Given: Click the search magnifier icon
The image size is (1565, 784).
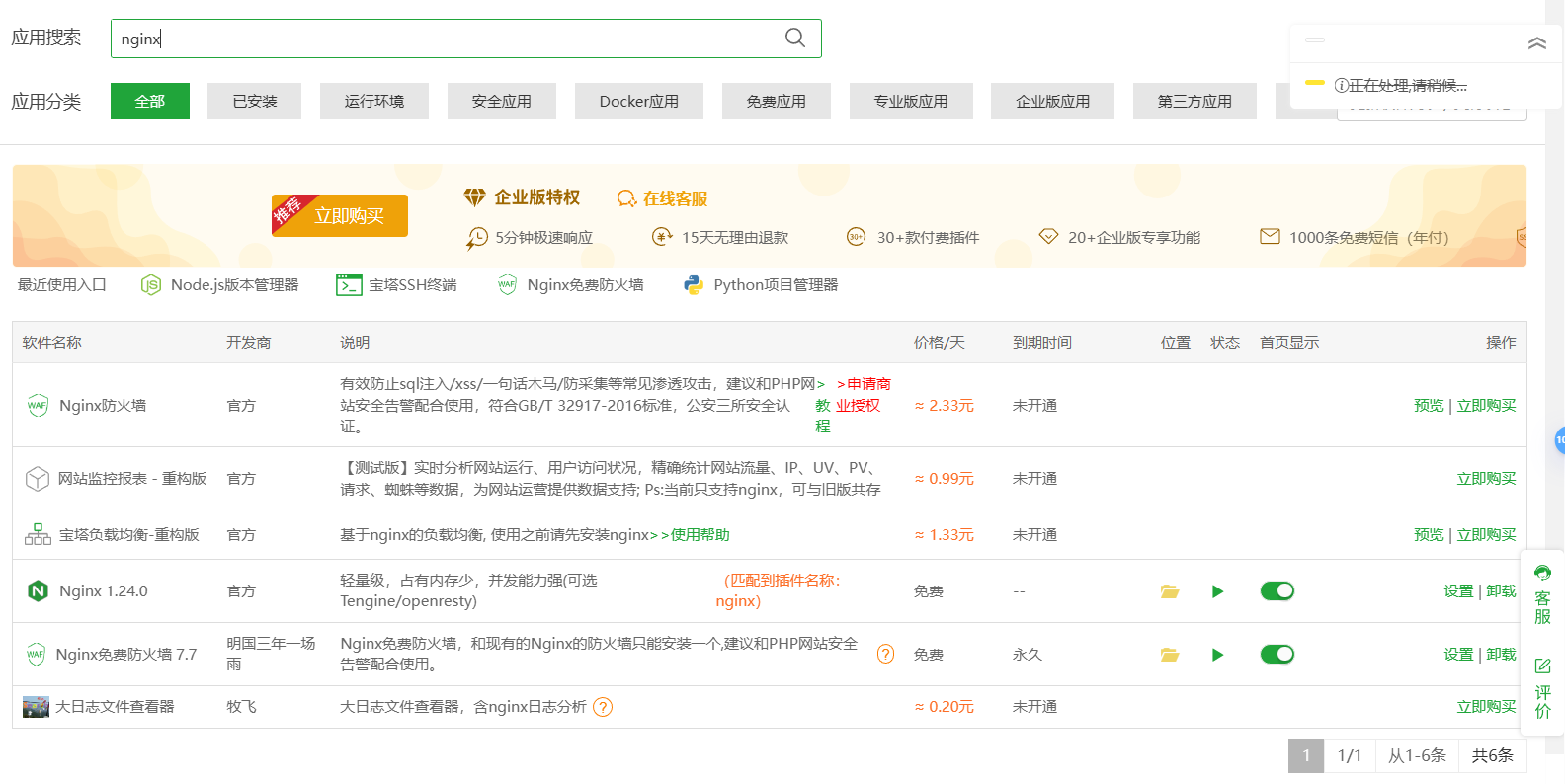Looking at the screenshot, I should [794, 38].
